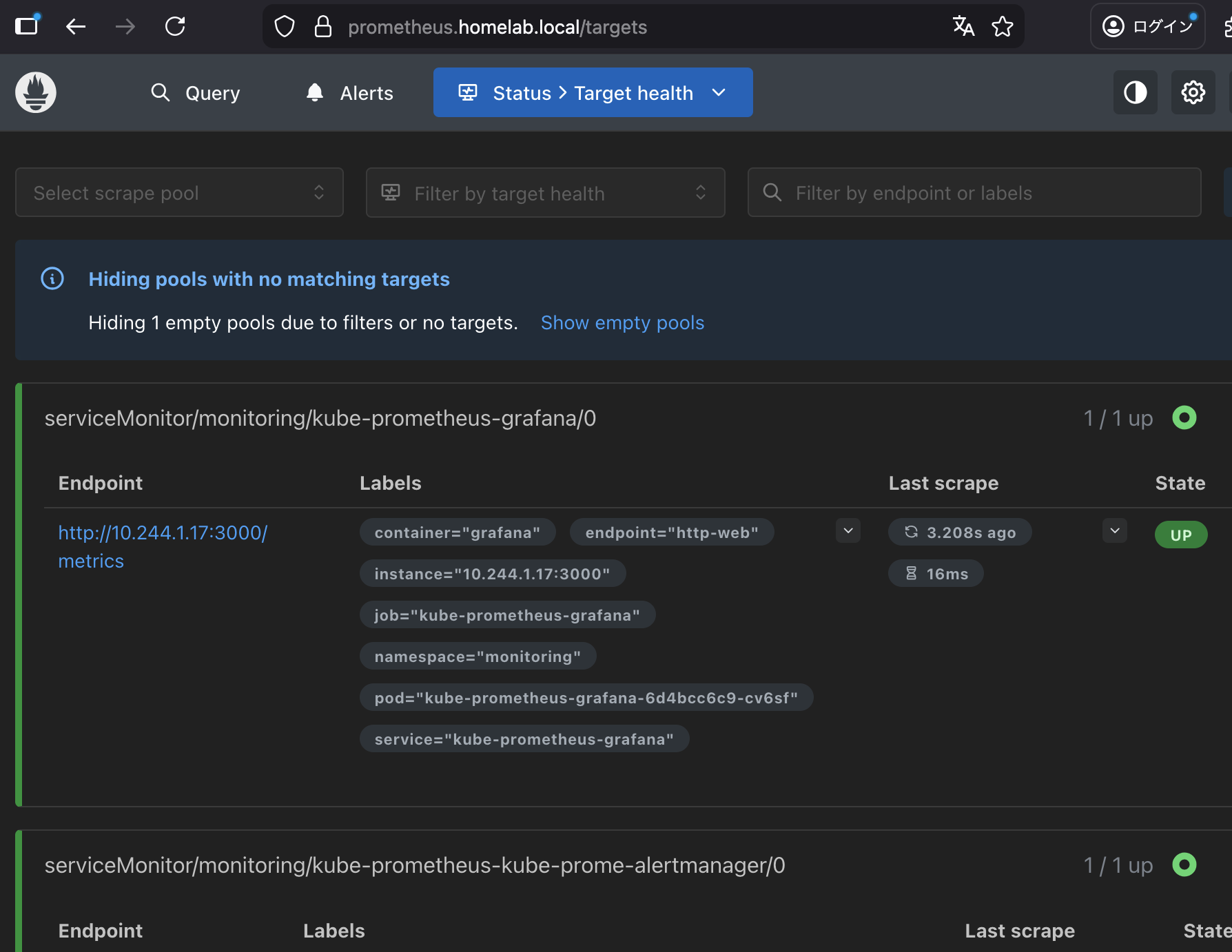This screenshot has width=1232, height=952.
Task: Open the Query menu item
Action: tap(196, 93)
